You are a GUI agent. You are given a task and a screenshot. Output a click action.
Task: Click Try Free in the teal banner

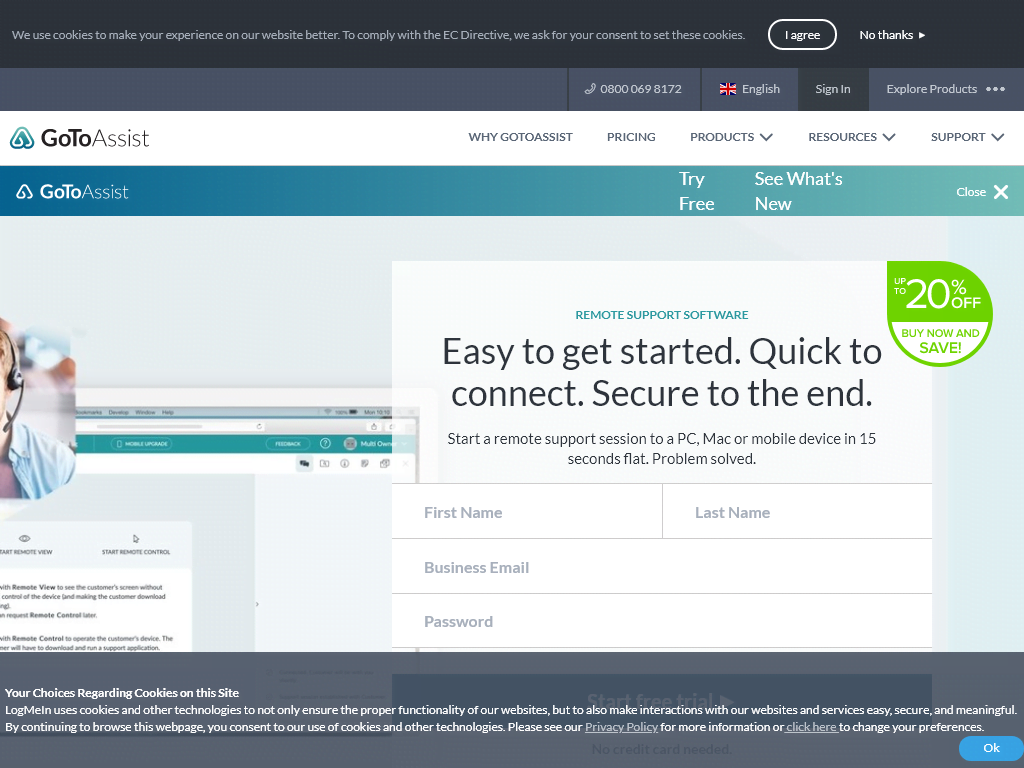[x=696, y=190]
